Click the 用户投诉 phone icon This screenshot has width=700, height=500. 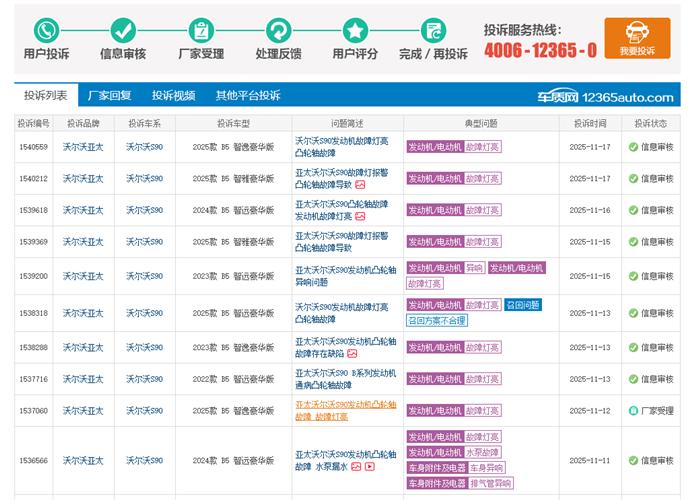[46, 30]
